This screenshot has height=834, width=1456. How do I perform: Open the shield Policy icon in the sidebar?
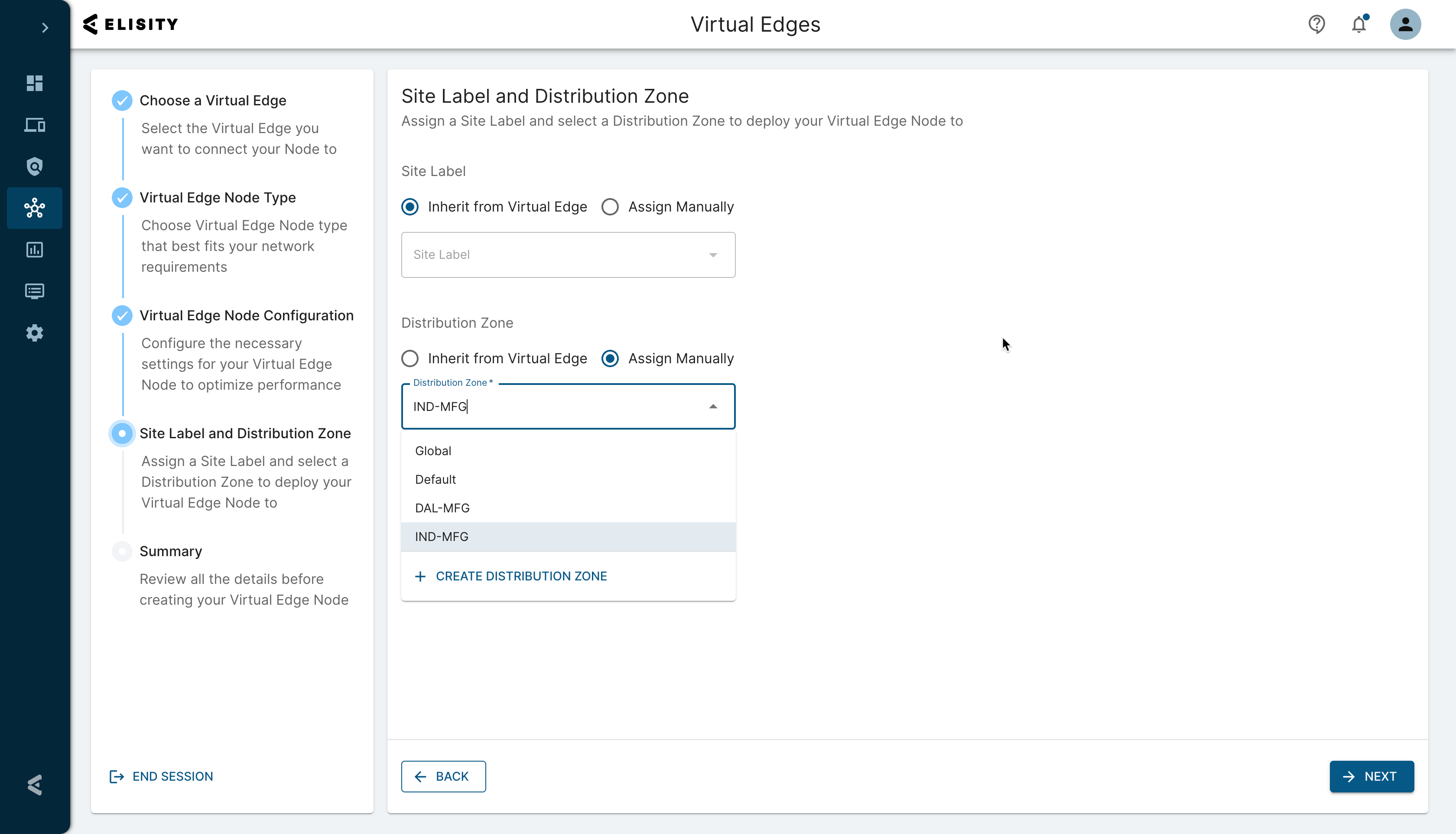click(34, 167)
